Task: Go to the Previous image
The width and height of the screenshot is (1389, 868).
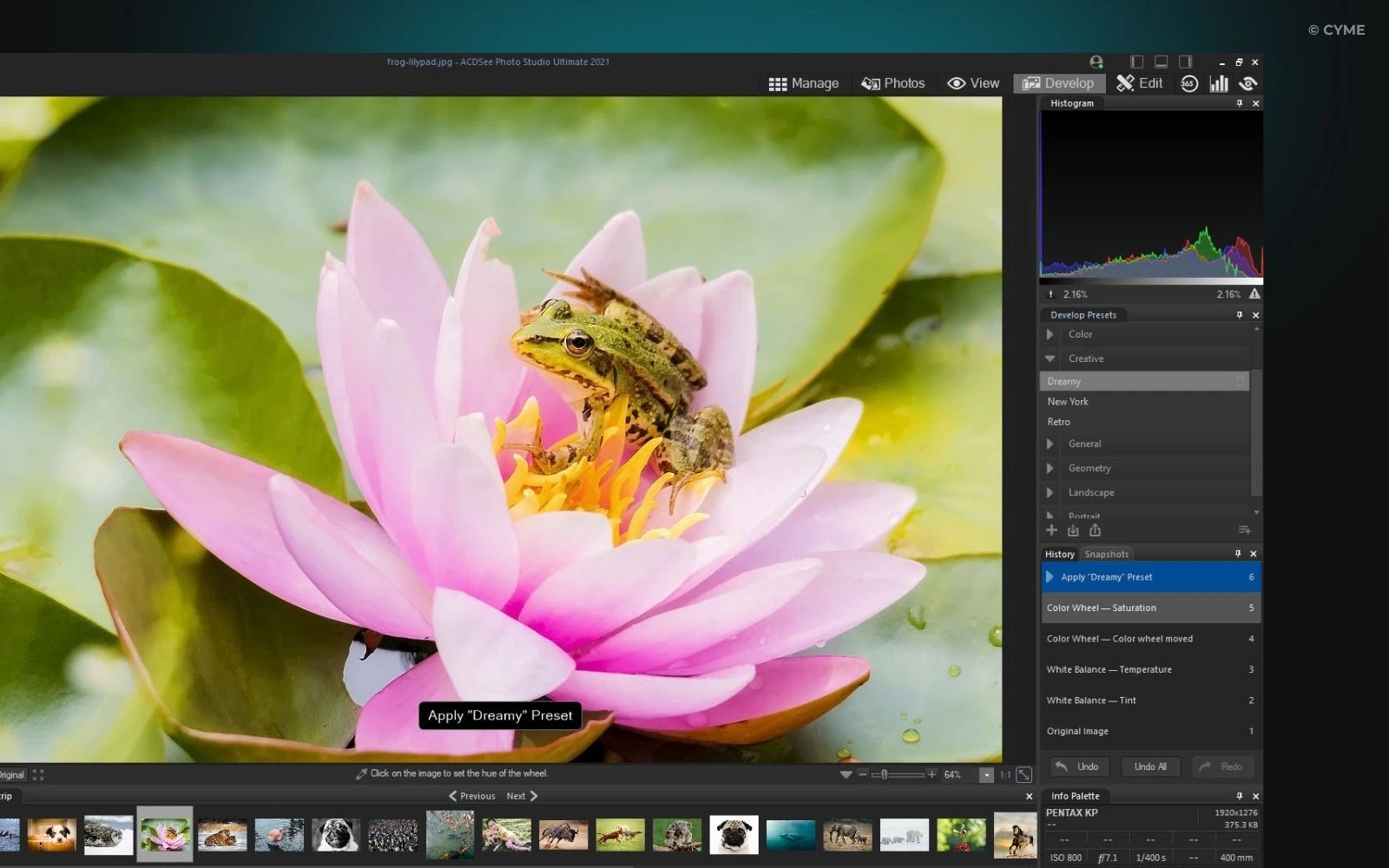Action: (x=471, y=796)
